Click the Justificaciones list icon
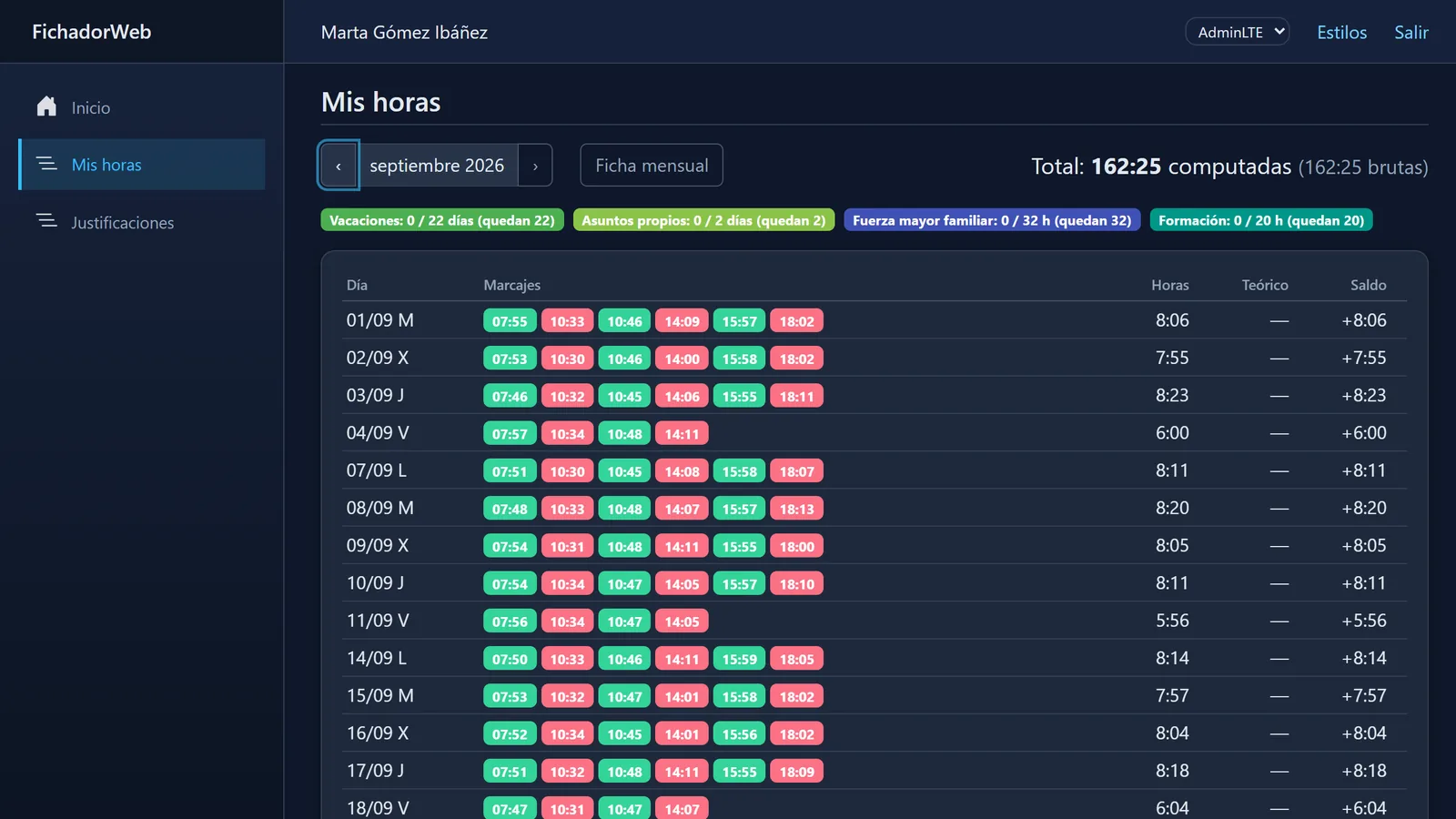 (46, 221)
